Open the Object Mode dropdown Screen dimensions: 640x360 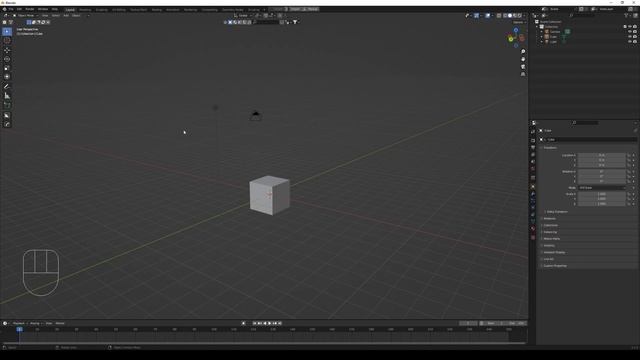[26, 16]
